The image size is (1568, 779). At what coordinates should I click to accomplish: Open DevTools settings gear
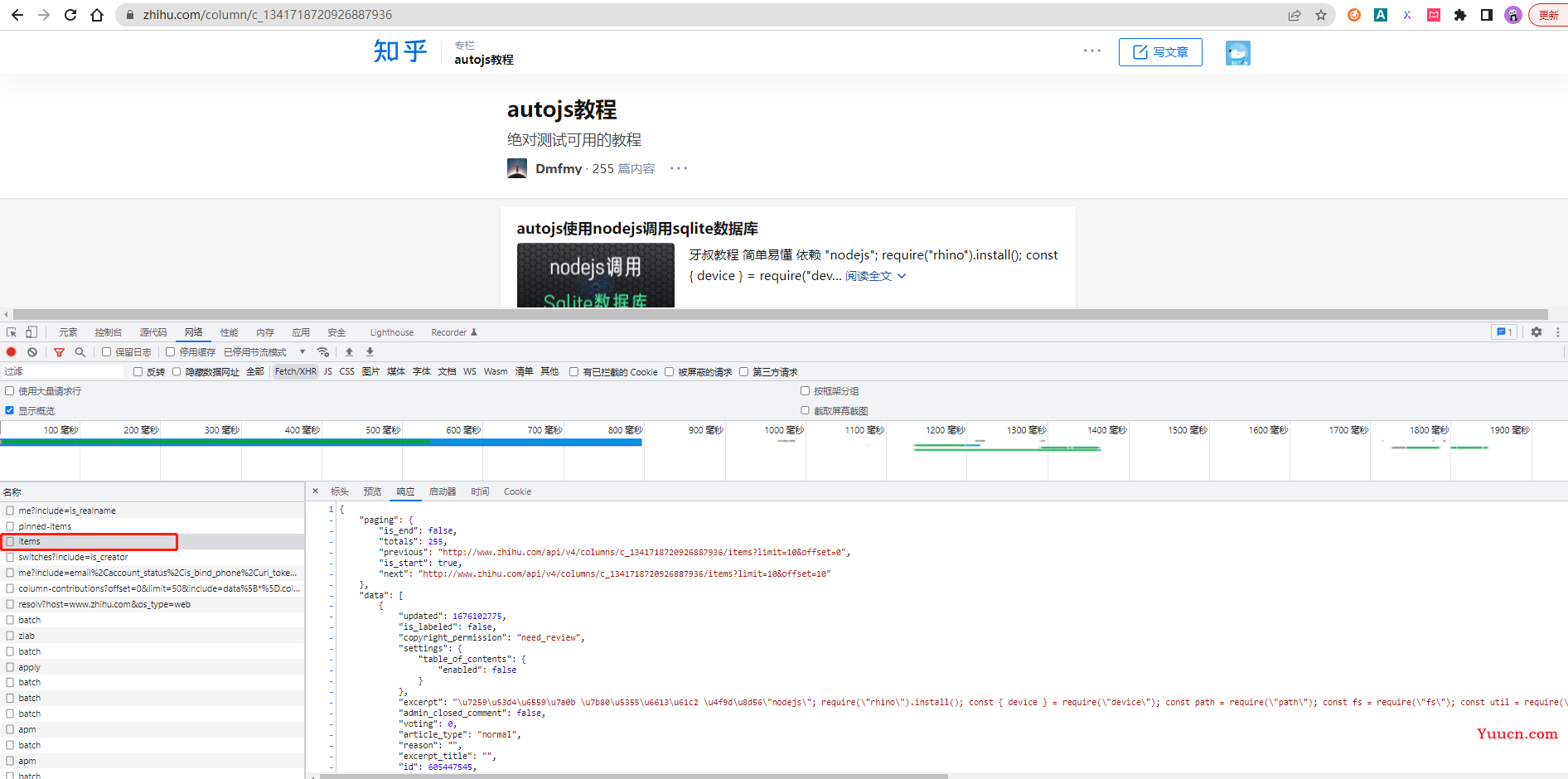click(x=1537, y=332)
